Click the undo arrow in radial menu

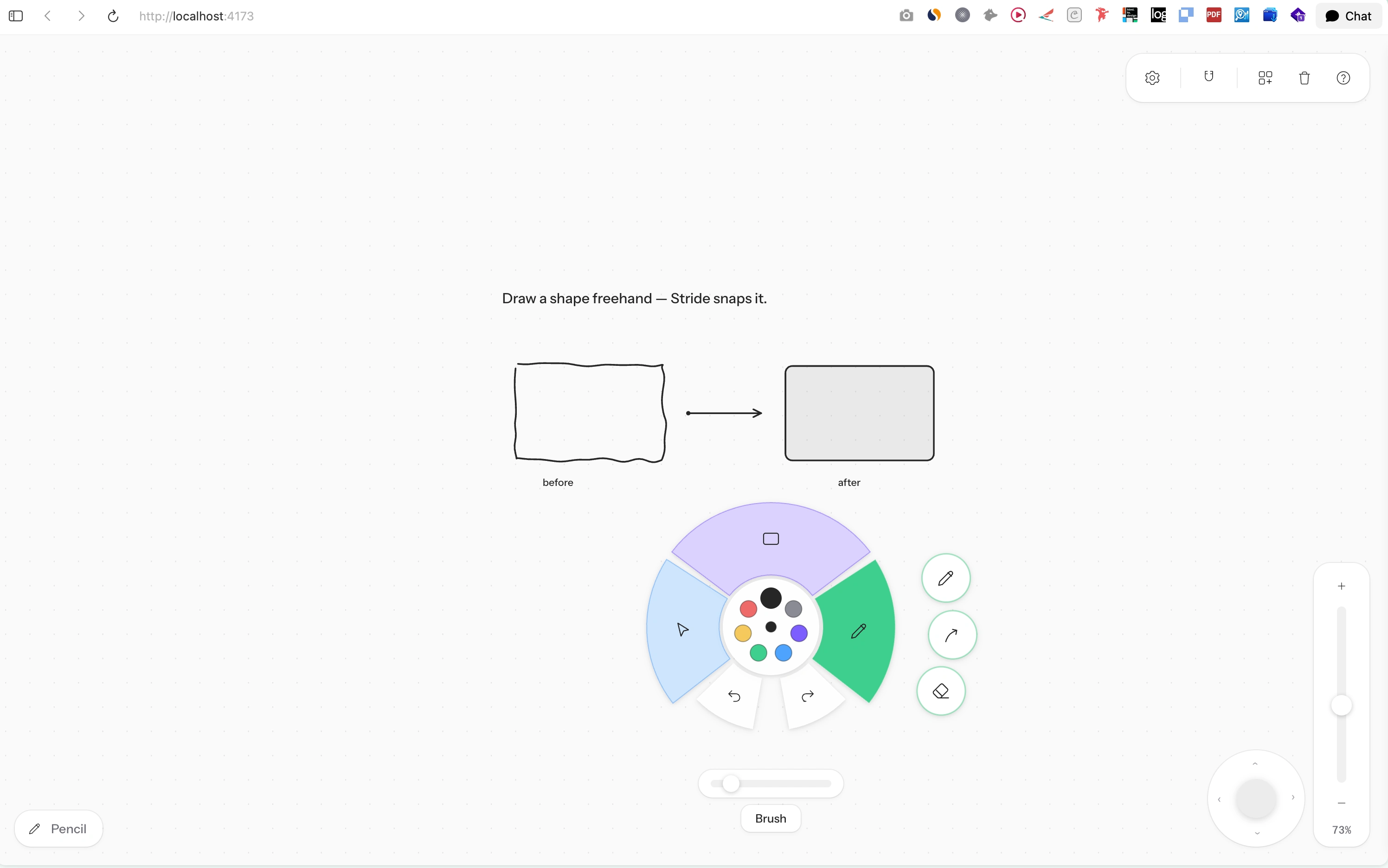[734, 696]
